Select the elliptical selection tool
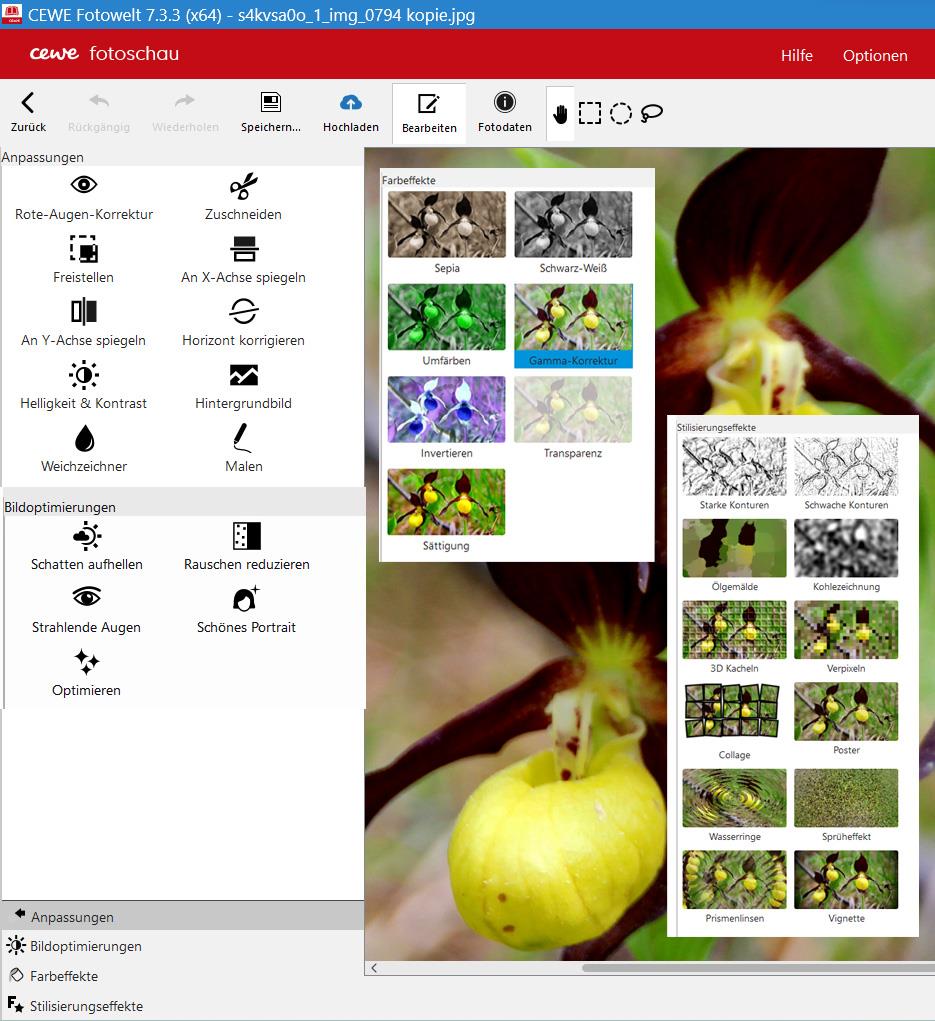 click(621, 113)
